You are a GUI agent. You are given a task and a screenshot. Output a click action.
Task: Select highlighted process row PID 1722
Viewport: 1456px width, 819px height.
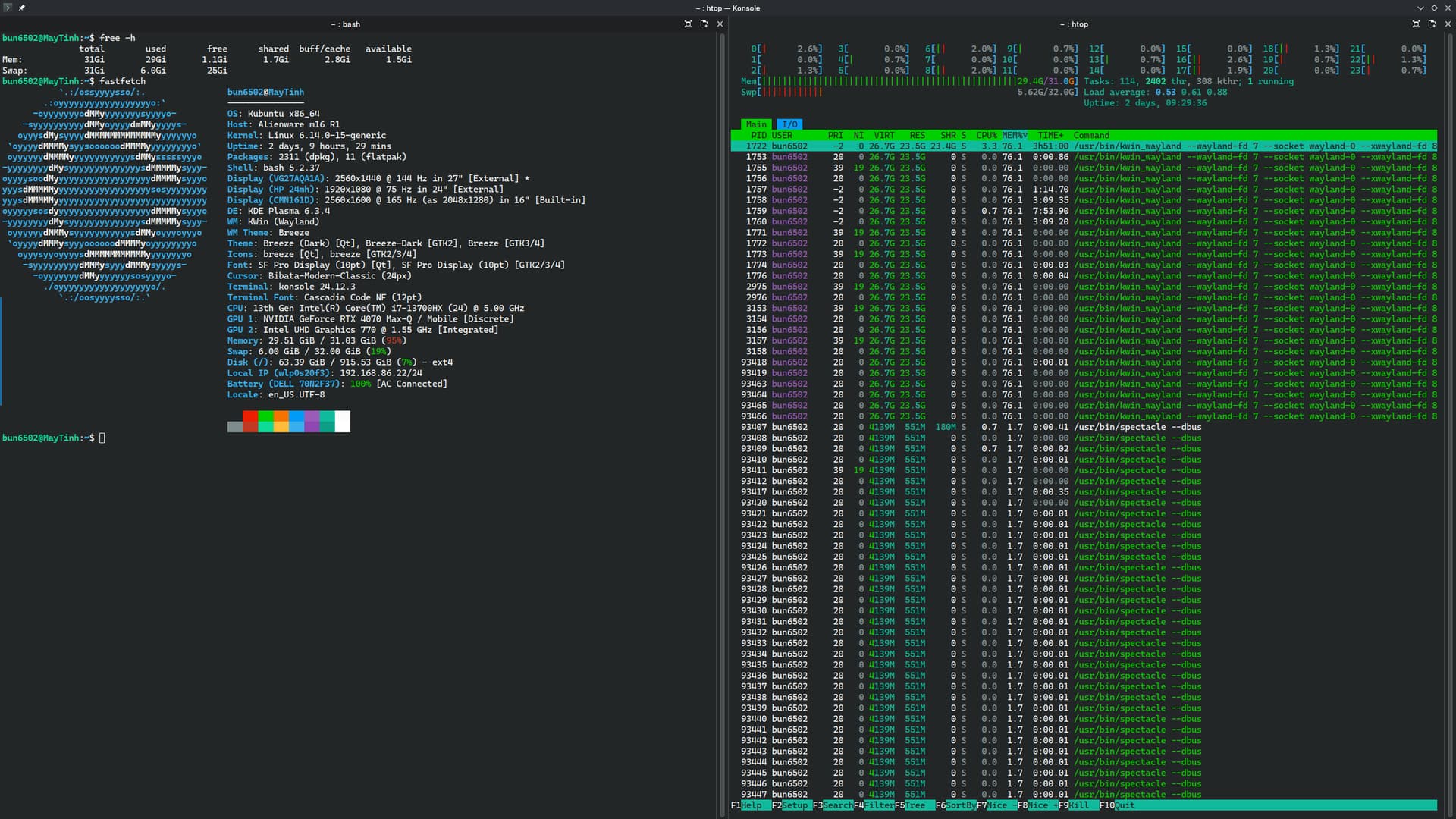[x=1084, y=146]
